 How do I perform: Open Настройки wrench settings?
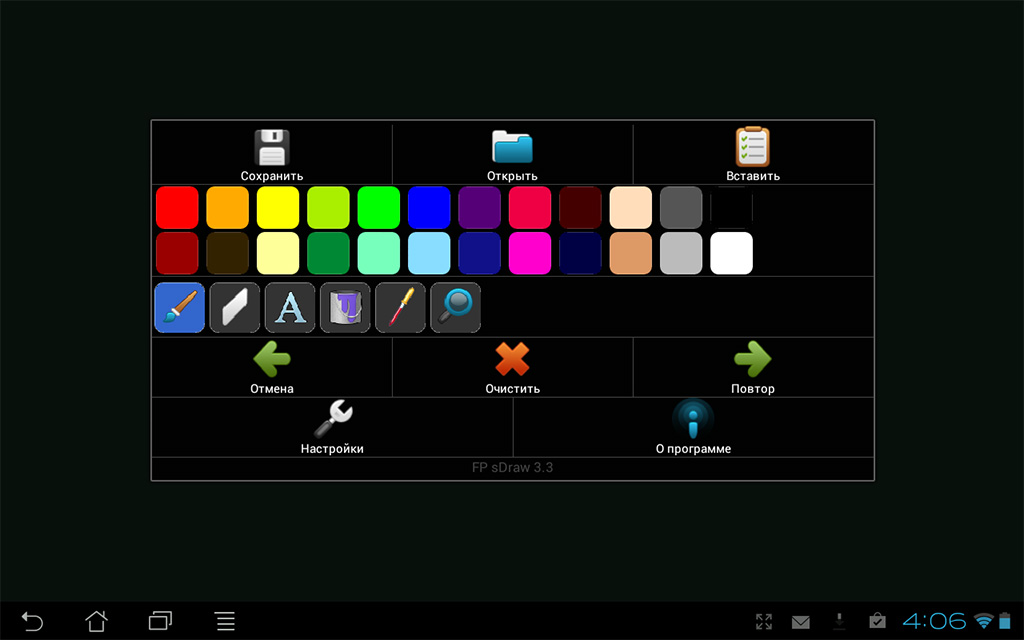click(332, 427)
